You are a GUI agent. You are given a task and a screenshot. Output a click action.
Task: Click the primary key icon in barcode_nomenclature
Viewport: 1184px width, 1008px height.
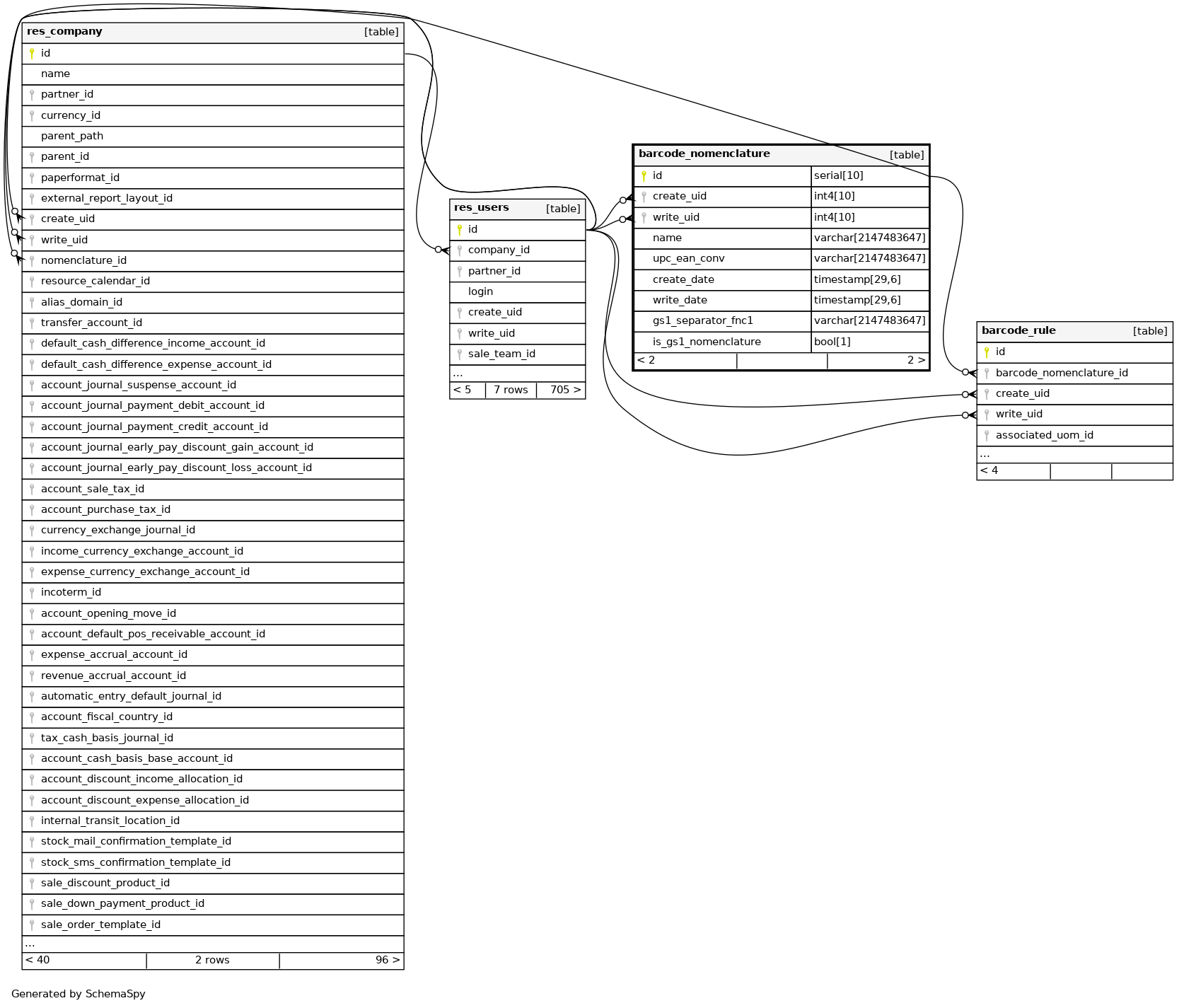point(644,175)
